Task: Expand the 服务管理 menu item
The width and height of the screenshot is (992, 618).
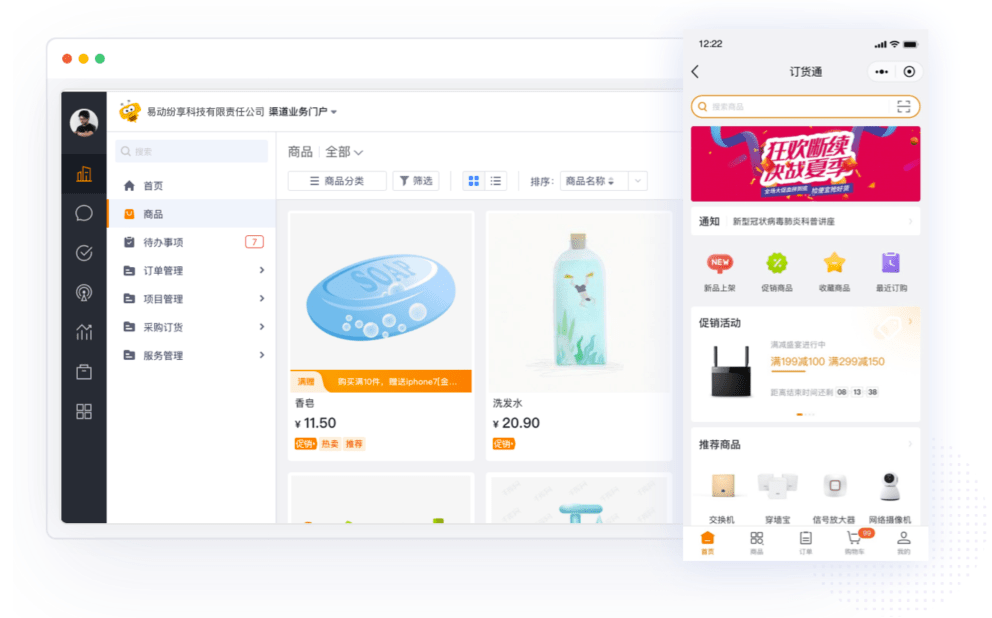Action: tap(192, 355)
